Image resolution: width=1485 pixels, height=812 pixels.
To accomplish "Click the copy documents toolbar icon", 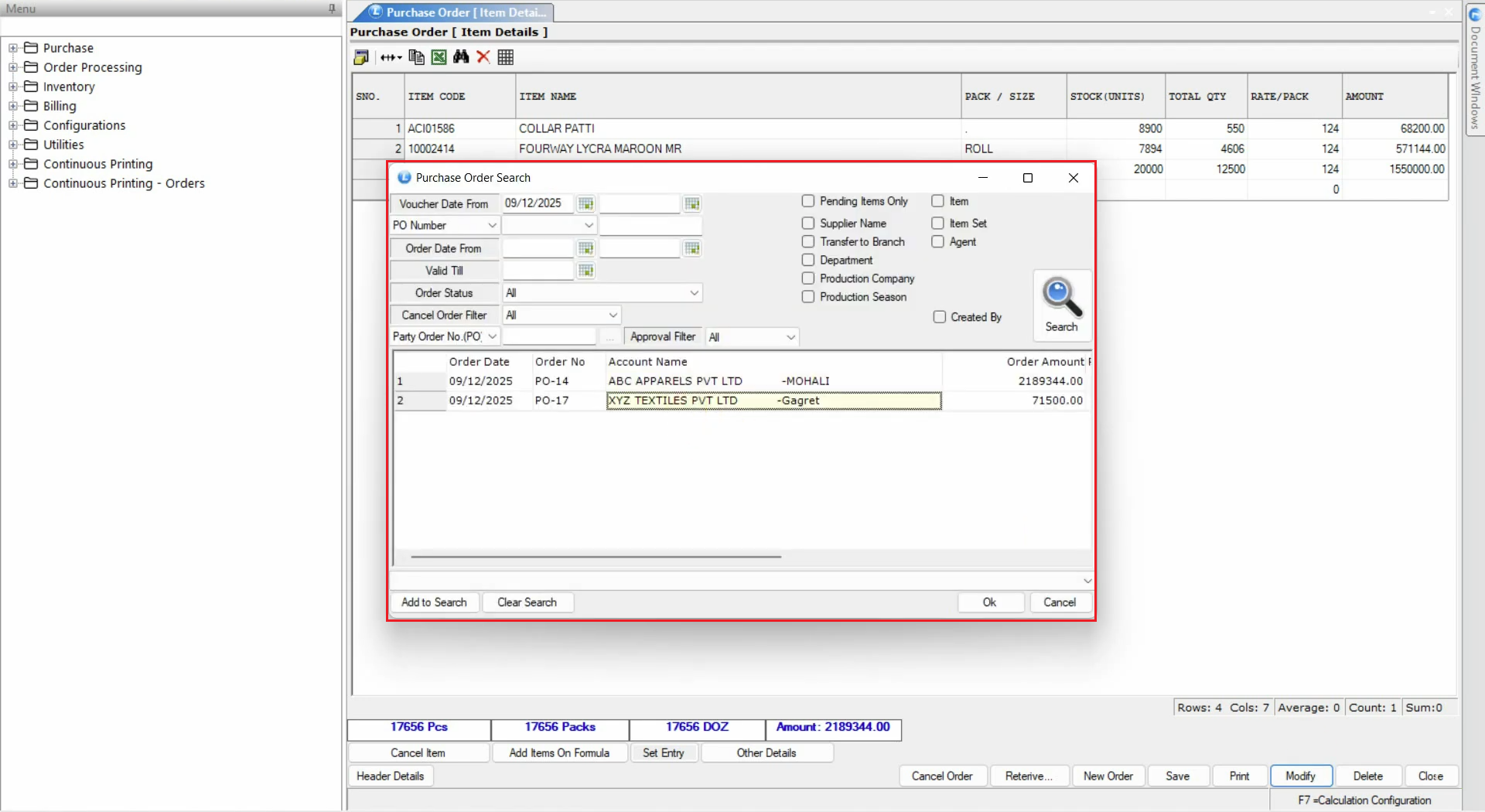I will click(x=416, y=57).
